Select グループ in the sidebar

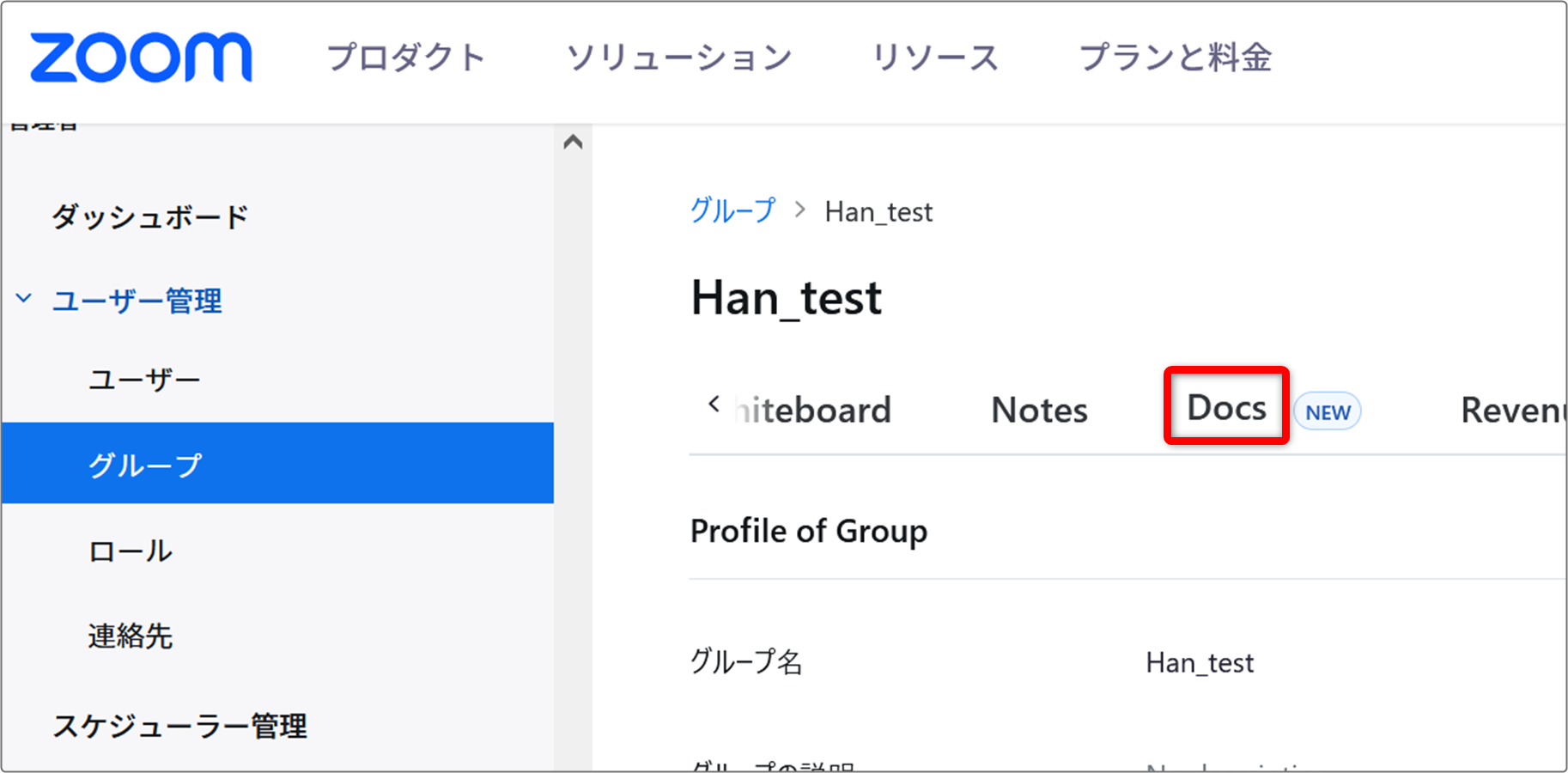(x=143, y=463)
